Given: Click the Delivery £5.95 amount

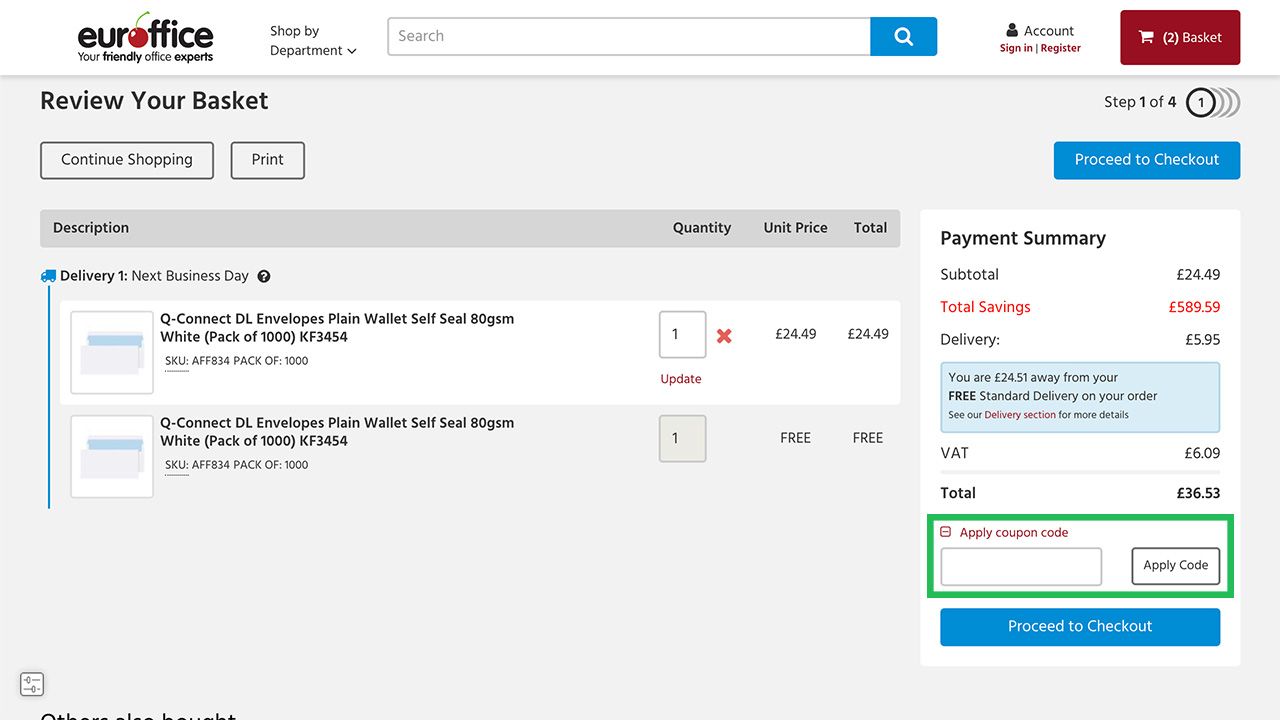Looking at the screenshot, I should [1203, 340].
